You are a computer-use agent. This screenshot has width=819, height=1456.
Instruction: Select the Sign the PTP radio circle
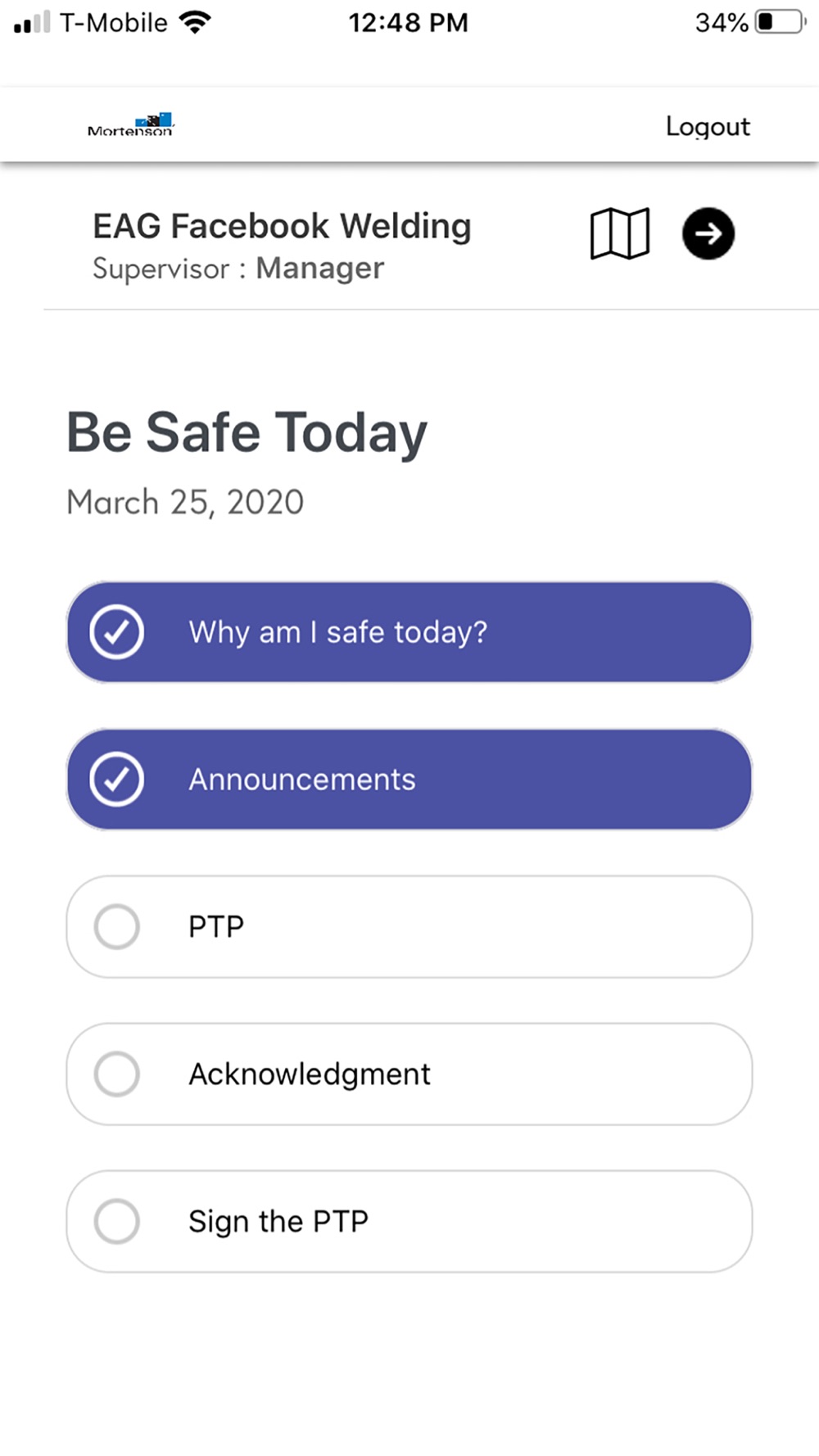click(x=117, y=1222)
